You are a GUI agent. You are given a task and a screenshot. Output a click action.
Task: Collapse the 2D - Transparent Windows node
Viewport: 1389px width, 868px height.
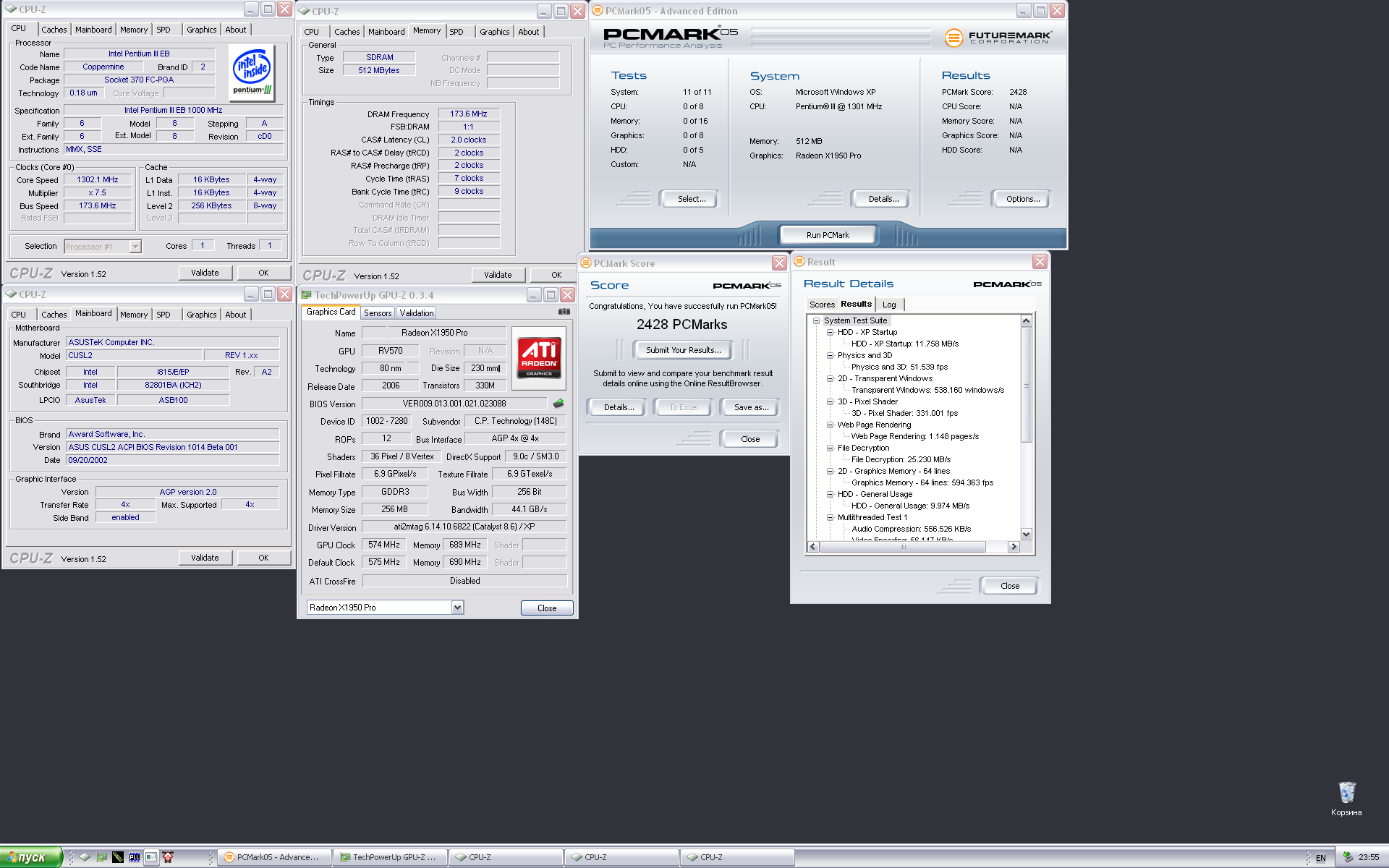[x=830, y=378]
